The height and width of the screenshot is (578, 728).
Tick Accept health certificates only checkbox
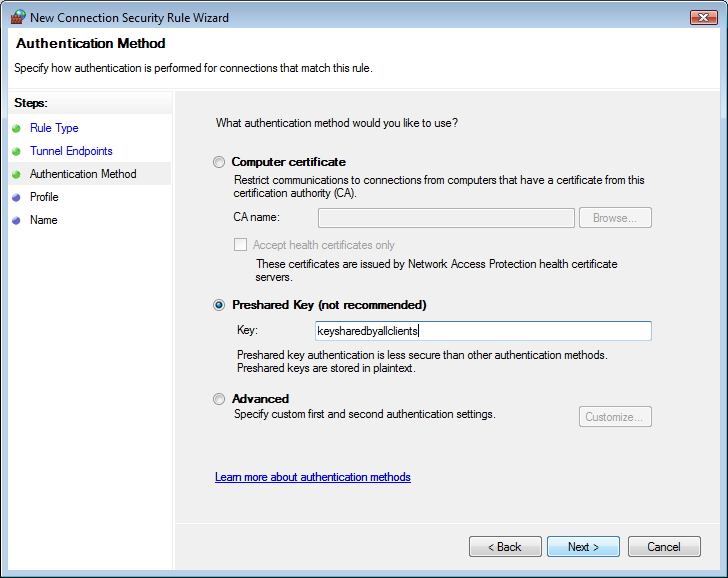pos(240,245)
